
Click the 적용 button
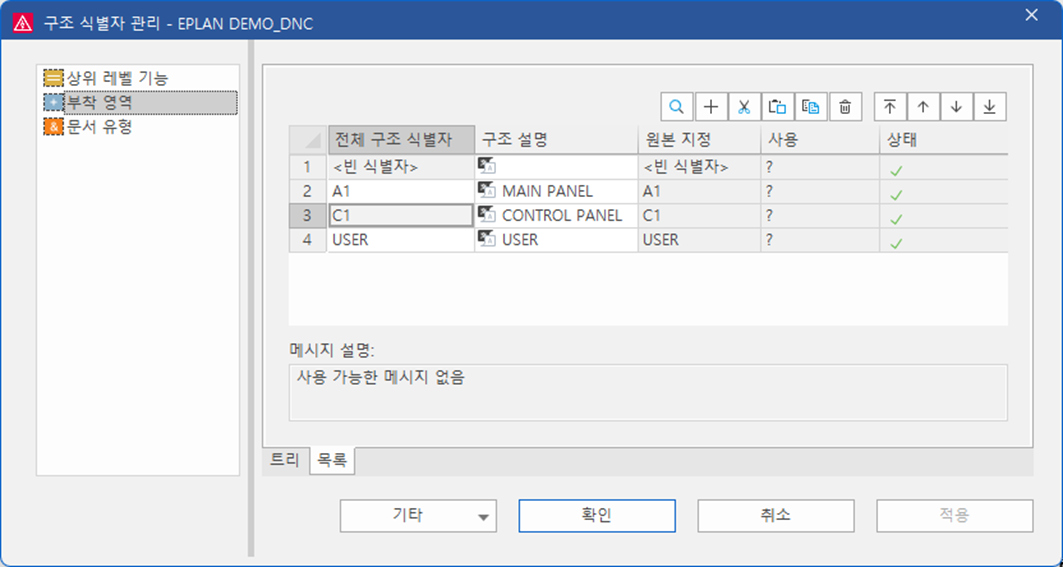(x=955, y=515)
